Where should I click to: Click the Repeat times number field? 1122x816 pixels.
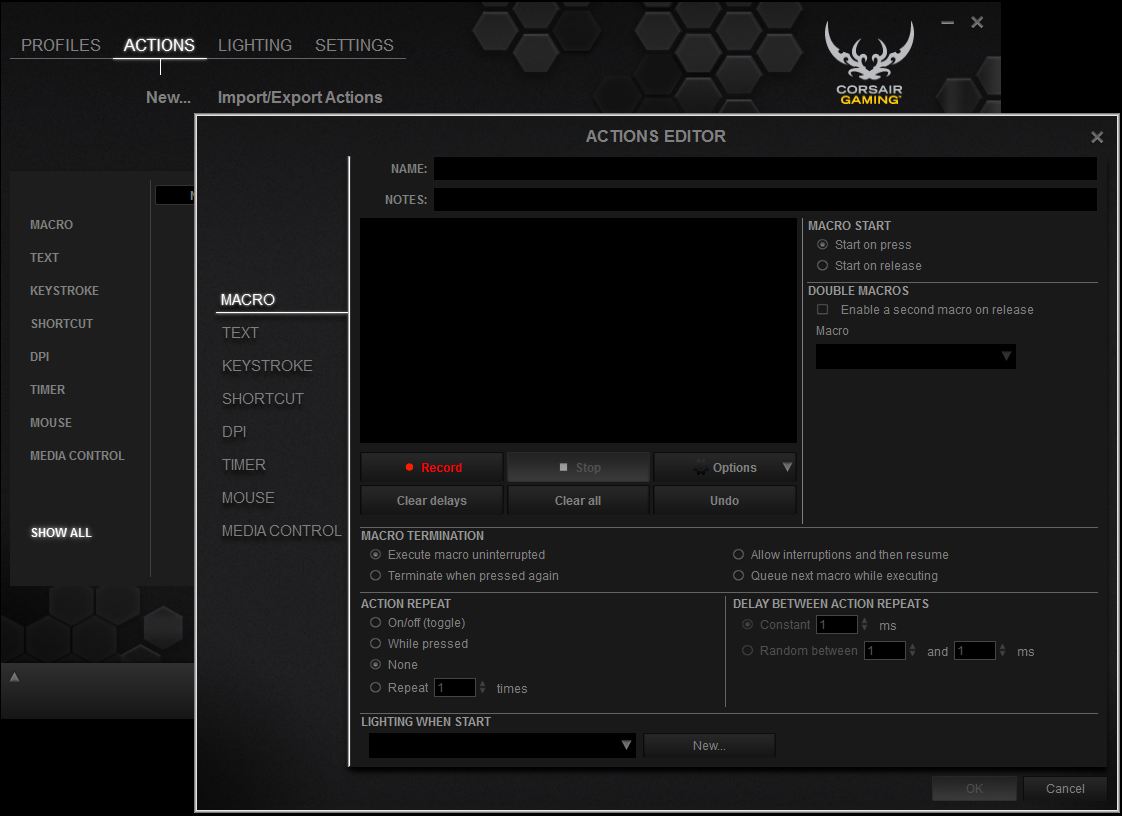coord(455,688)
